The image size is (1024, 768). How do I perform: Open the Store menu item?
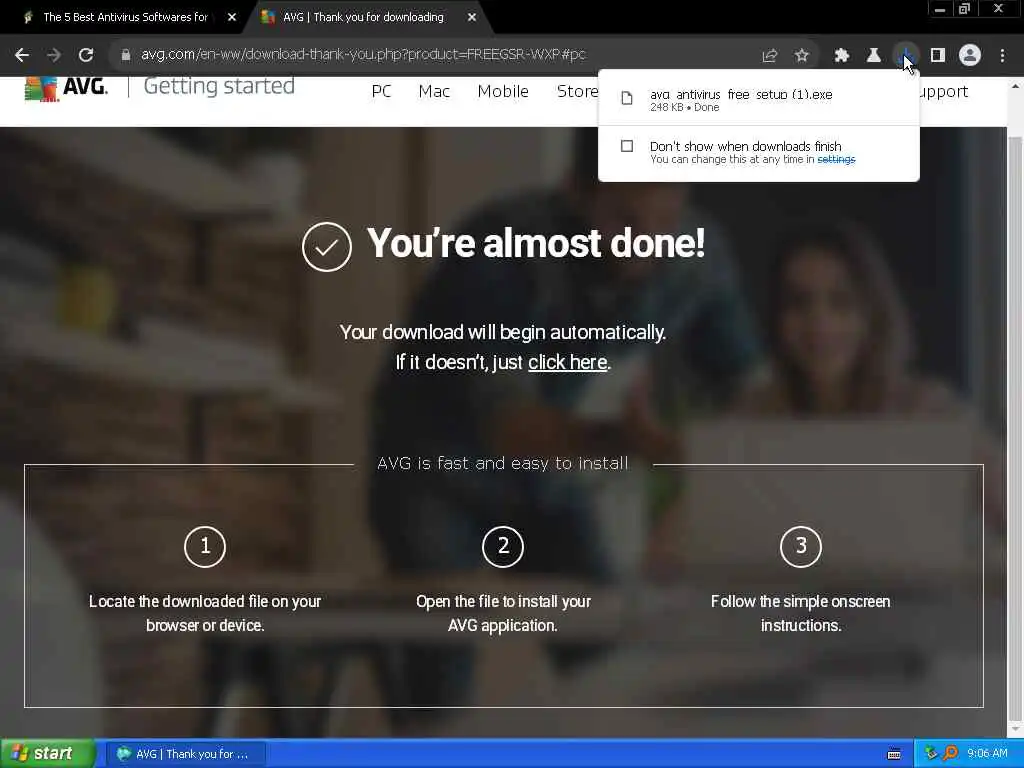click(577, 91)
